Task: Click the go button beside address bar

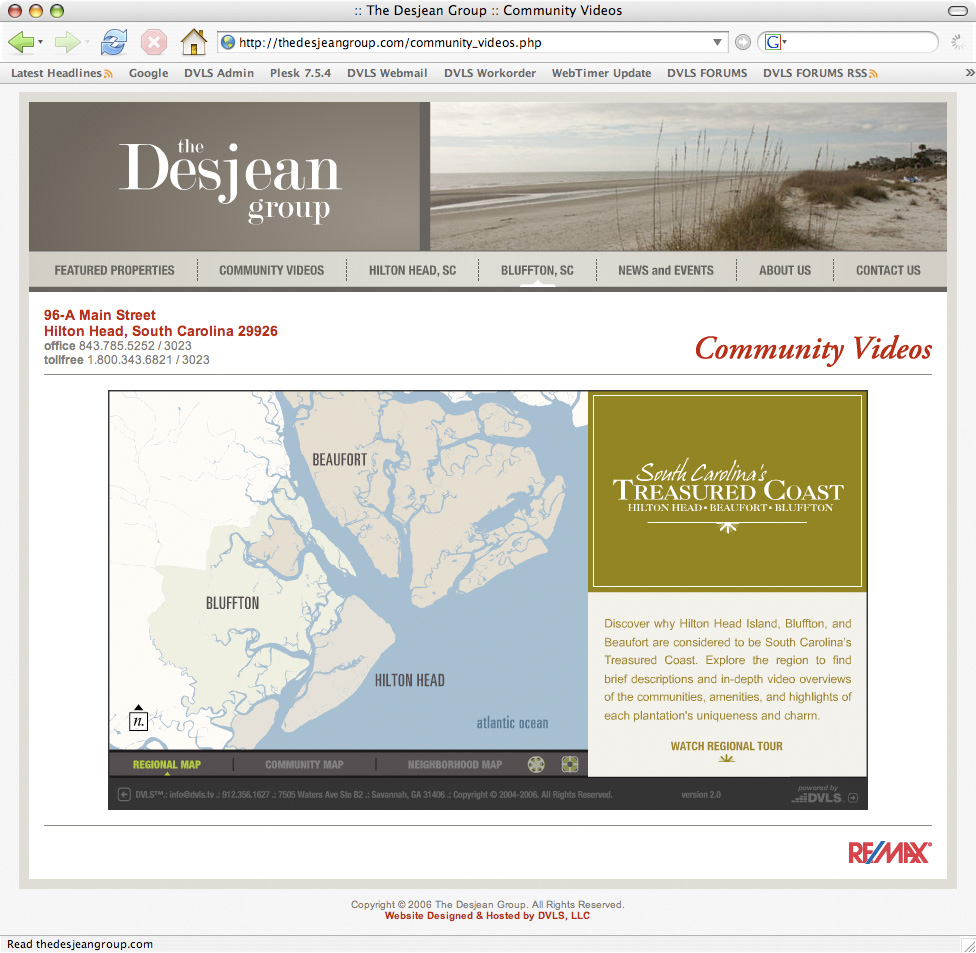Action: pyautogui.click(x=743, y=42)
